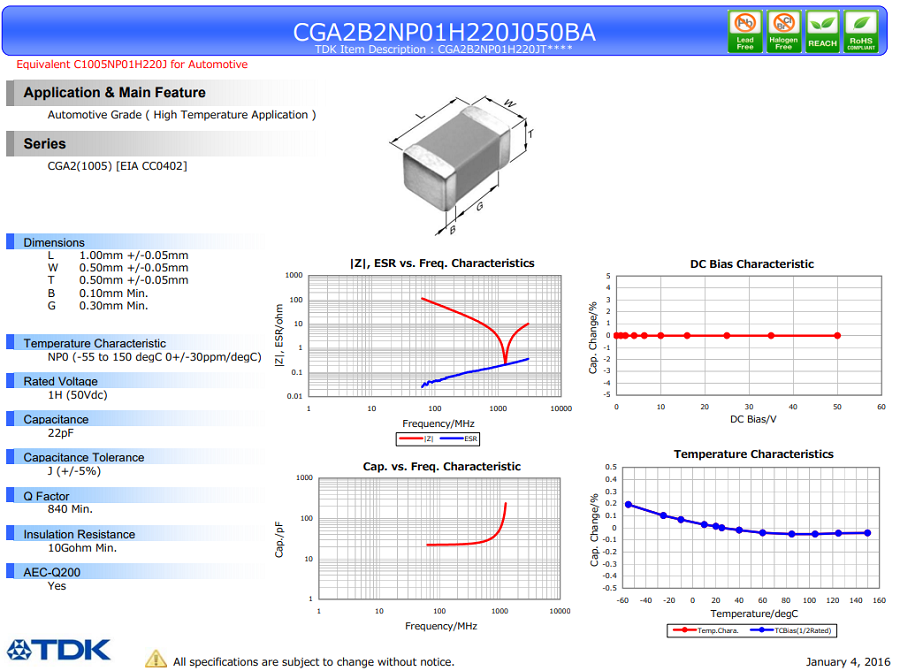Click the Halogen Free badge icon
Screen dimensions: 900x671
pyautogui.click(x=783, y=32)
